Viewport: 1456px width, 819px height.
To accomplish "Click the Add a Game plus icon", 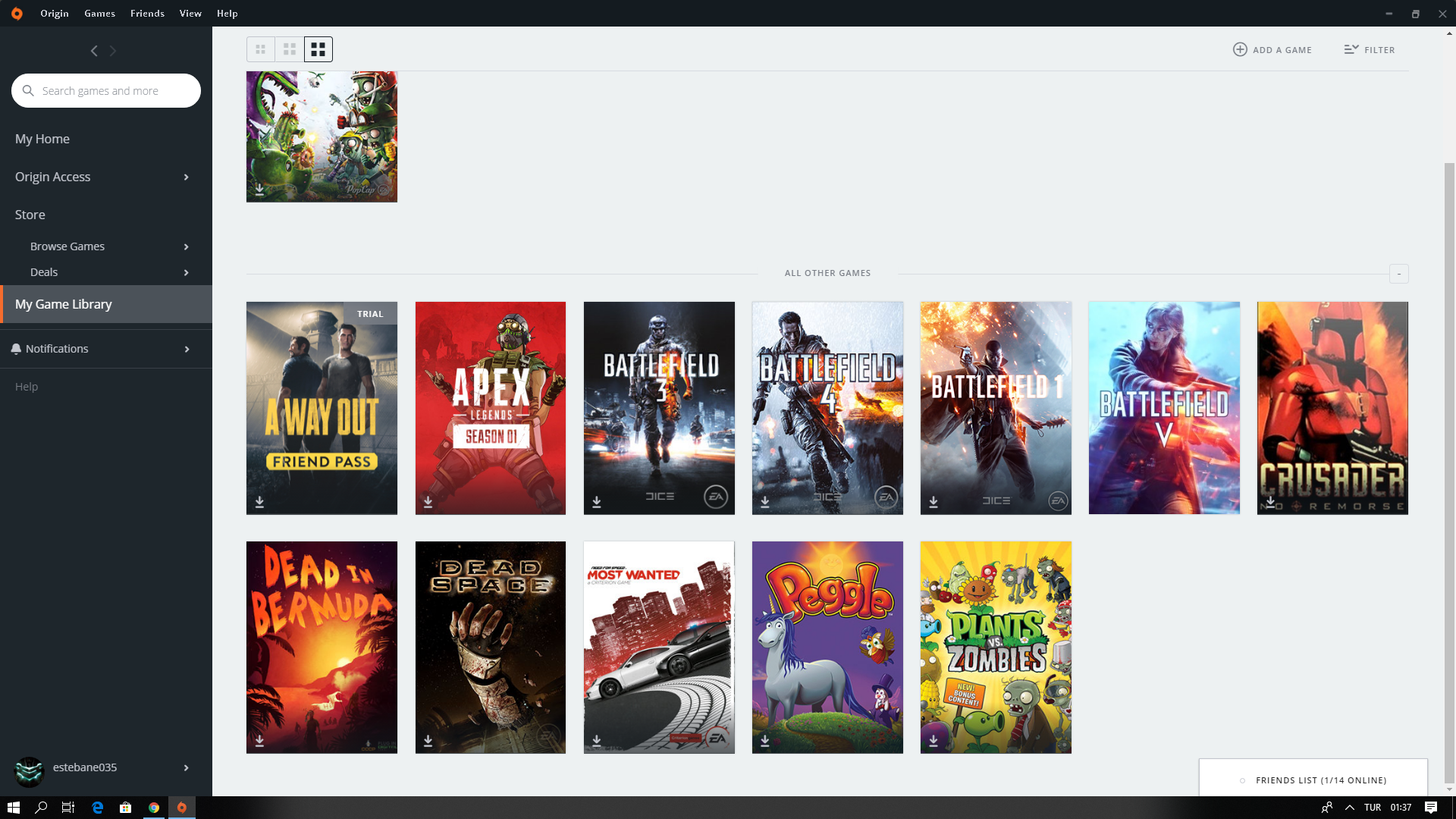I will [1240, 49].
